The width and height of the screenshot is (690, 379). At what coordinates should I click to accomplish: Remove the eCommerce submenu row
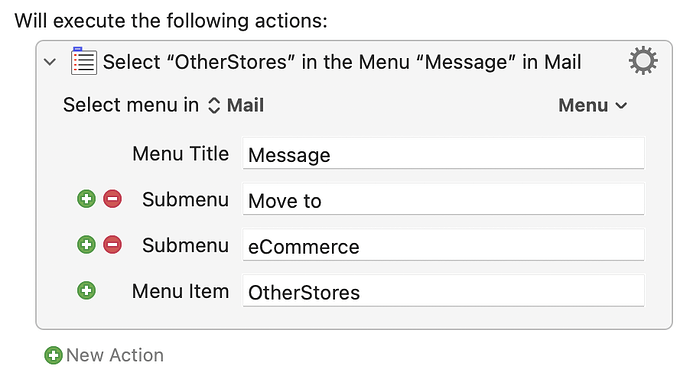[113, 245]
